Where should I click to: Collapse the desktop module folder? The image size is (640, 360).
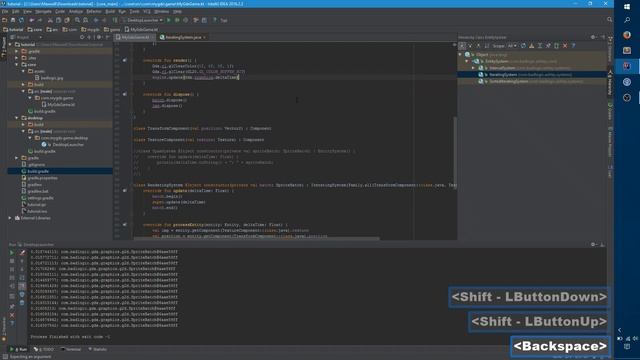click(17, 118)
